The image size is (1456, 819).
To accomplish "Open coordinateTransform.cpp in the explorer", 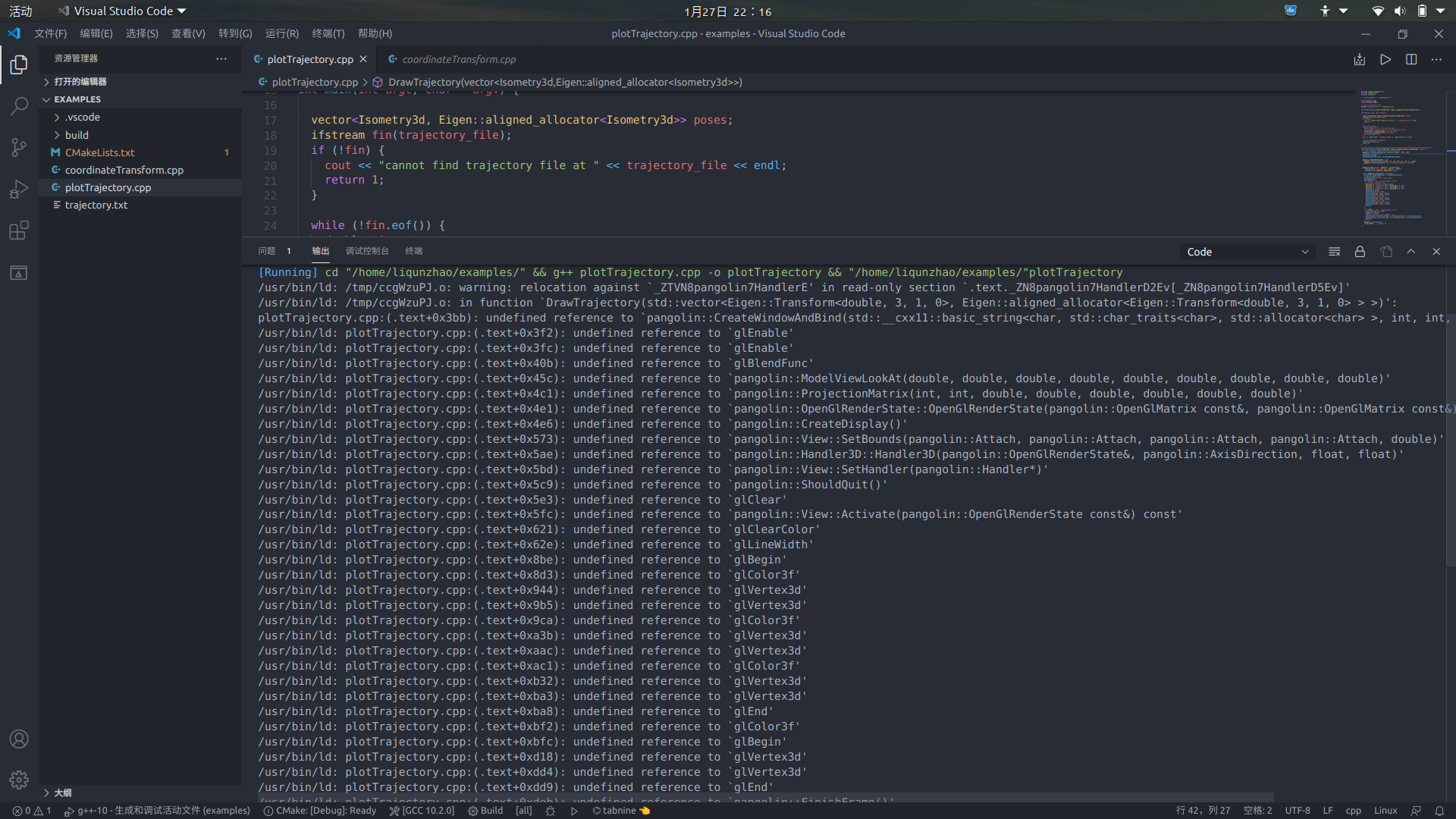I will coord(140,170).
